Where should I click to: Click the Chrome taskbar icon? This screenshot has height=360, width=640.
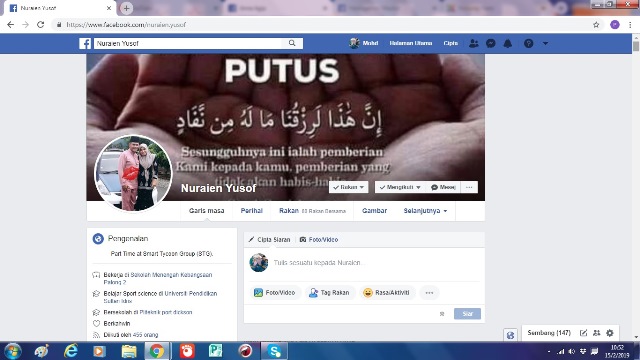coord(157,351)
